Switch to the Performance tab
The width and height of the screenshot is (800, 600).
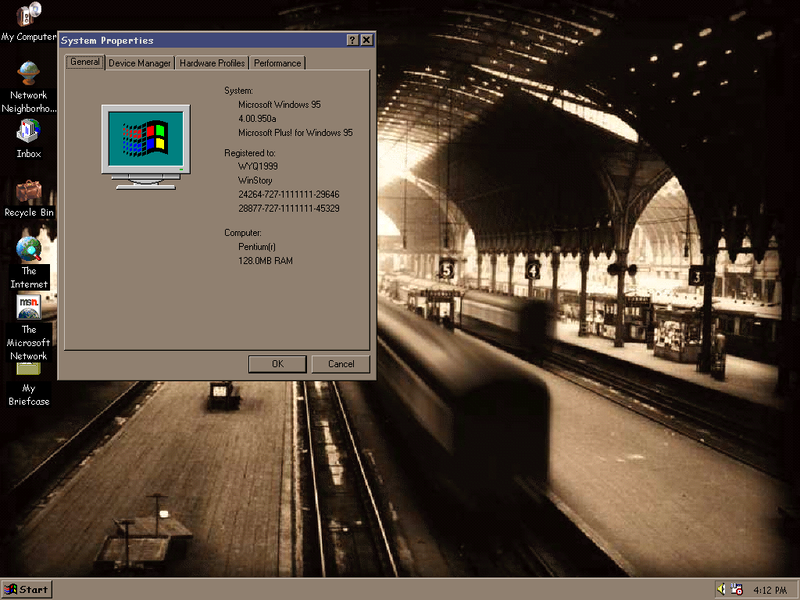click(x=277, y=62)
